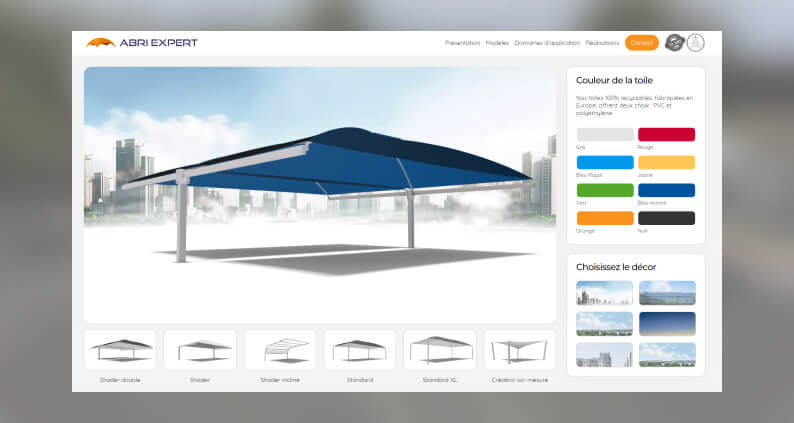Select the Standard model thumbnail
The height and width of the screenshot is (423, 794).
click(360, 350)
